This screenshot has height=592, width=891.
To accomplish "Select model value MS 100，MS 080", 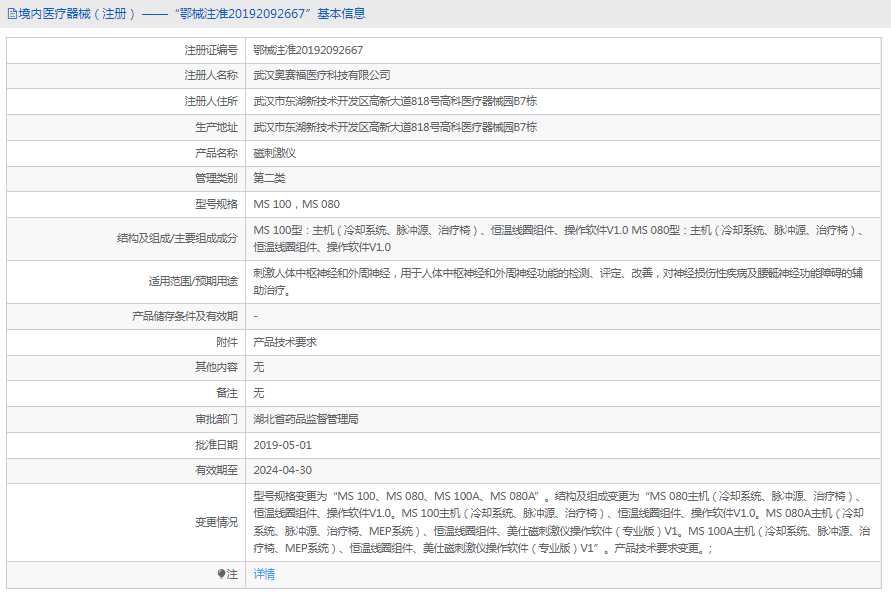I will 297,204.
